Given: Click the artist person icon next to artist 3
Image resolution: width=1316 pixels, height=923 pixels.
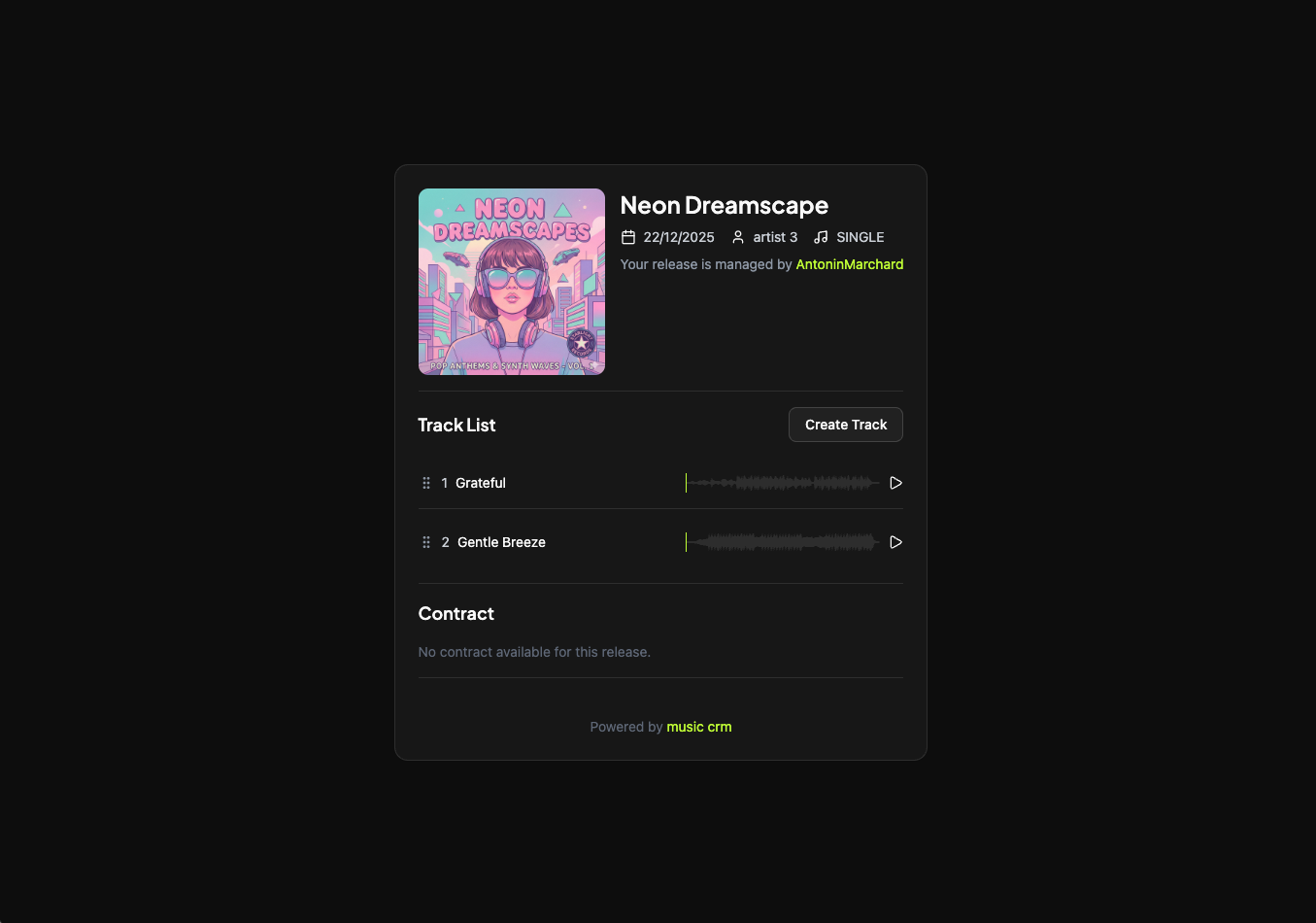Looking at the screenshot, I should (x=738, y=236).
